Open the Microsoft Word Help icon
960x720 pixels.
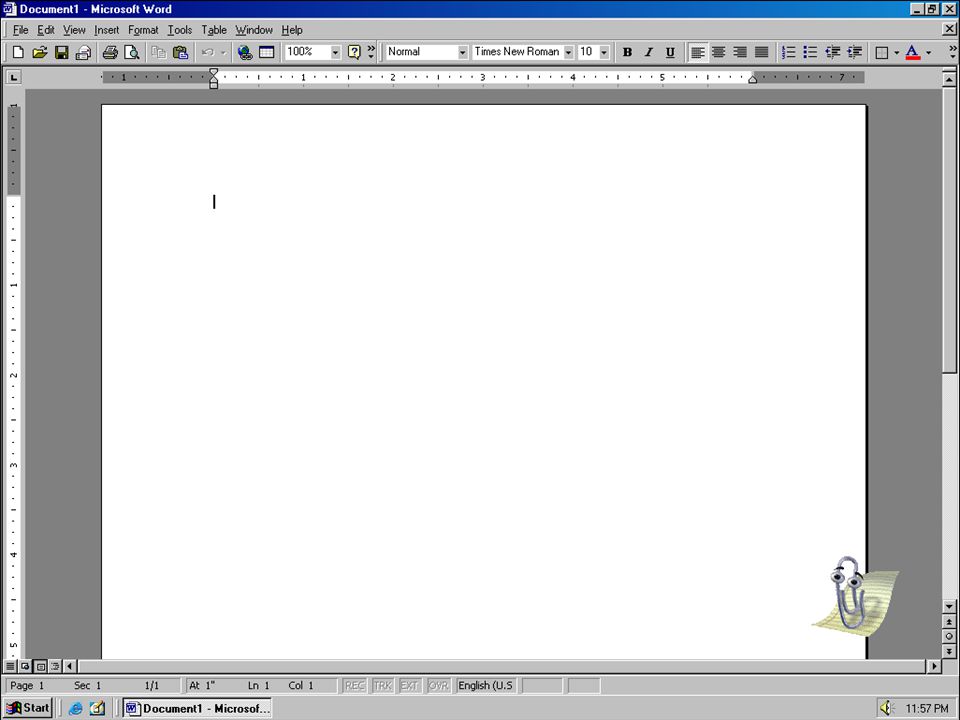pos(354,52)
